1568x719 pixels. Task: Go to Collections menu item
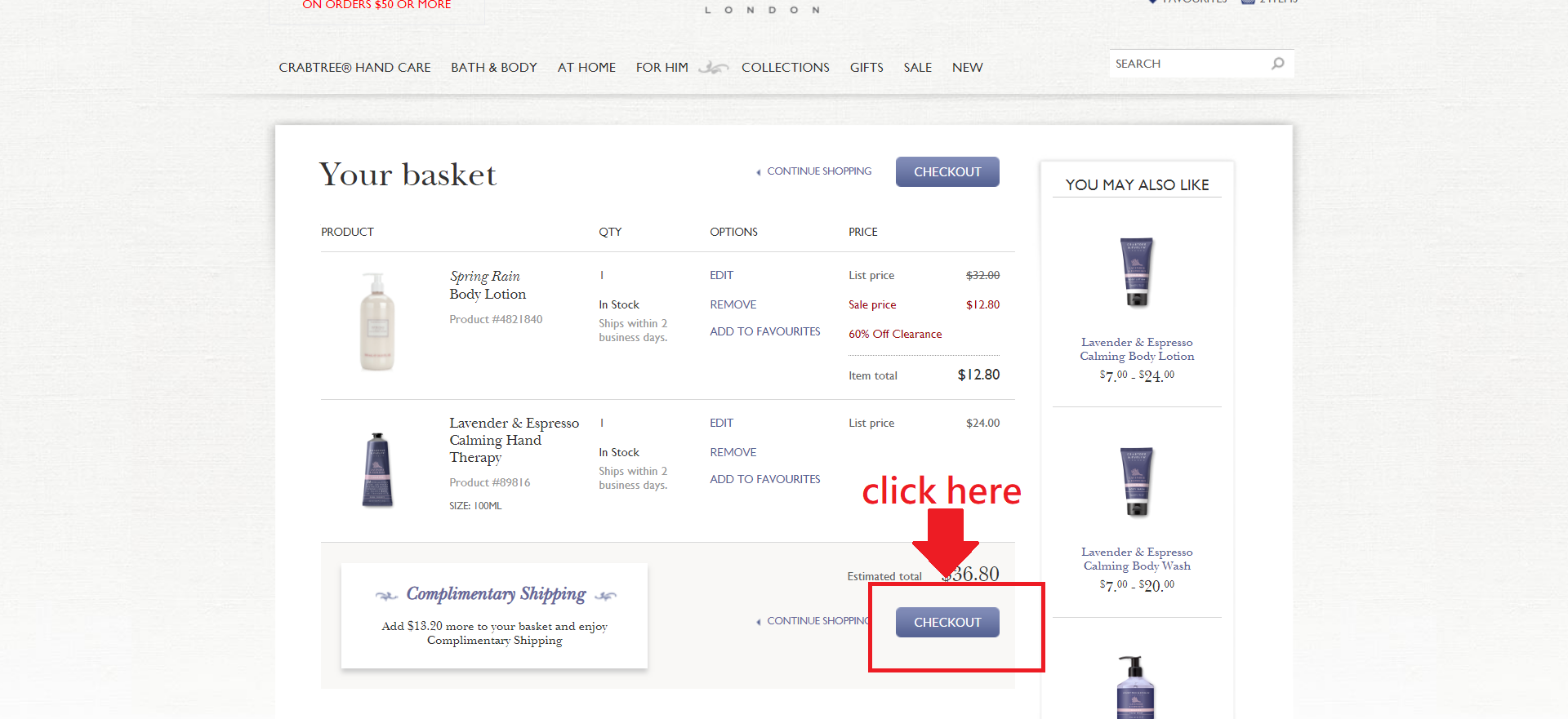tap(785, 68)
